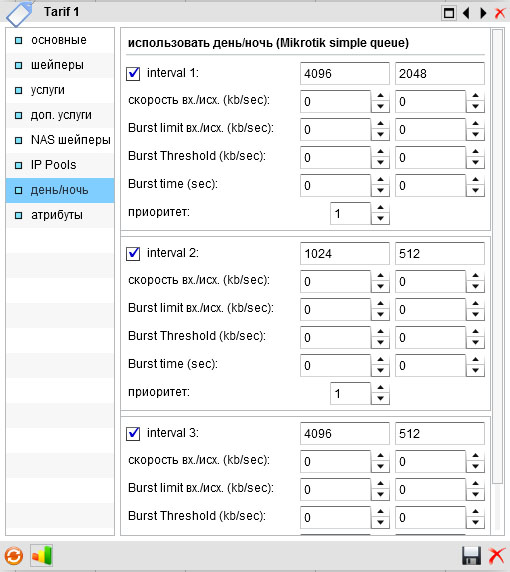Decrease interval 2 outgoing Burst Threshold
510x572 pixels.
(475, 343)
